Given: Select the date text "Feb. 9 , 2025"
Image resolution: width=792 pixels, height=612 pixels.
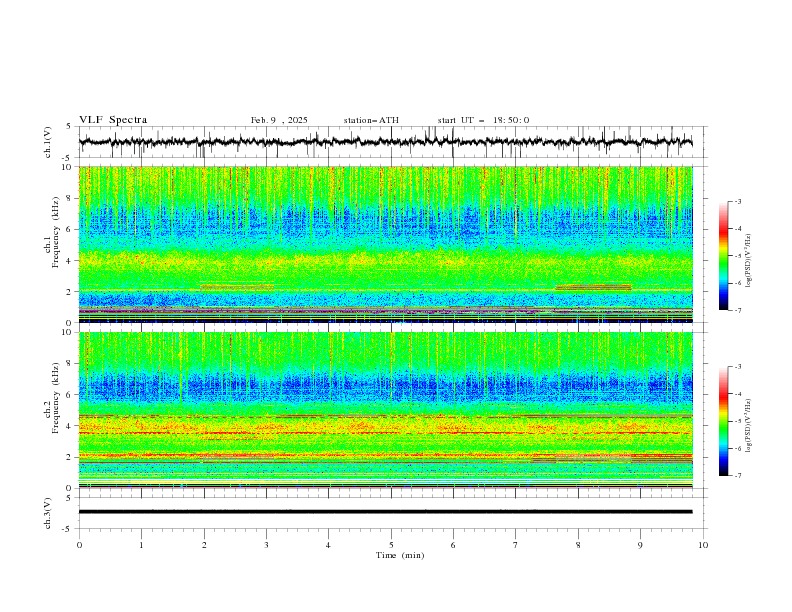Looking at the screenshot, I should click(279, 120).
